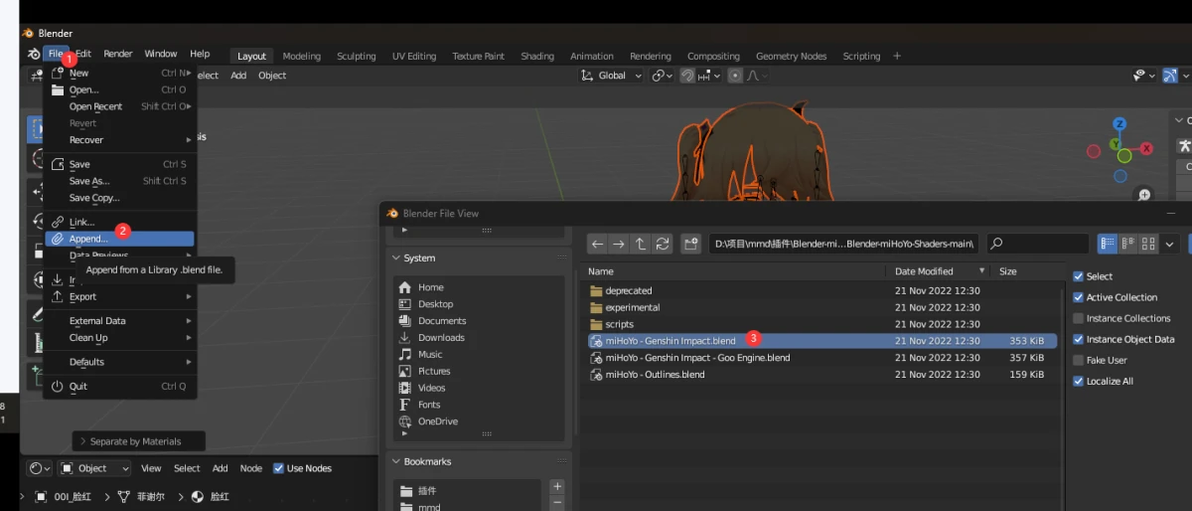Switch to the Shading workspace tab
The width and height of the screenshot is (1192, 511).
[x=537, y=56]
